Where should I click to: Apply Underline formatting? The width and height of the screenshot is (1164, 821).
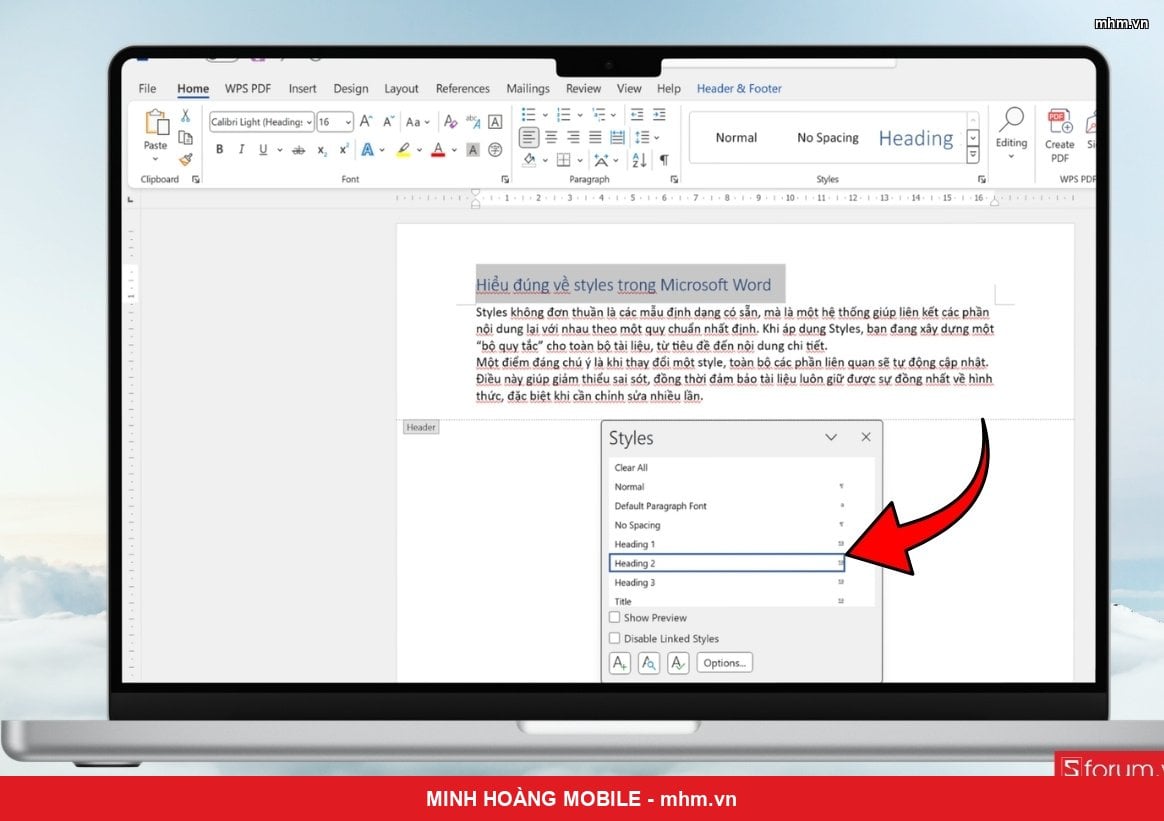263,149
